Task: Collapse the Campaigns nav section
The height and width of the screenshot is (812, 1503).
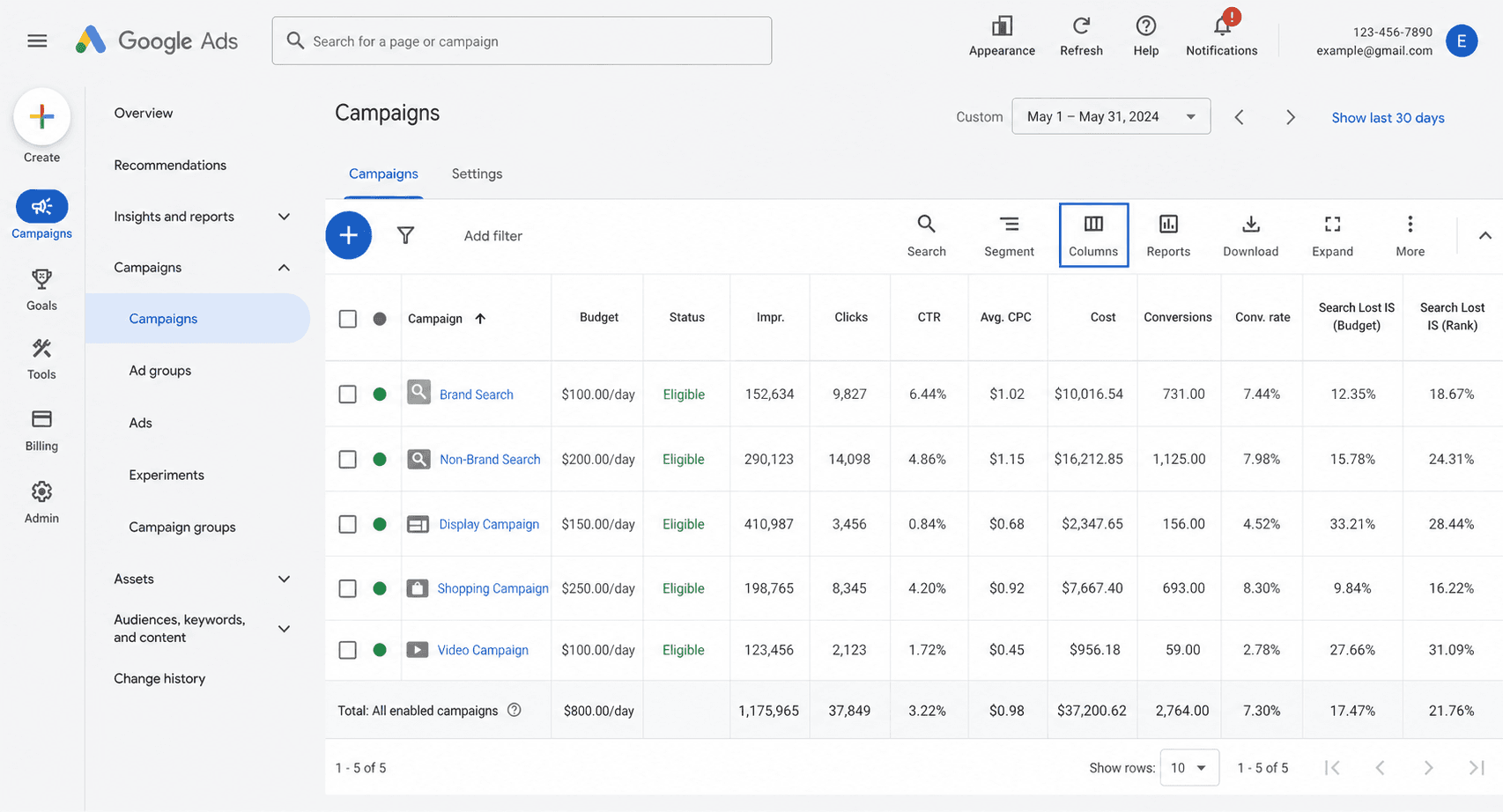Action: (x=284, y=268)
